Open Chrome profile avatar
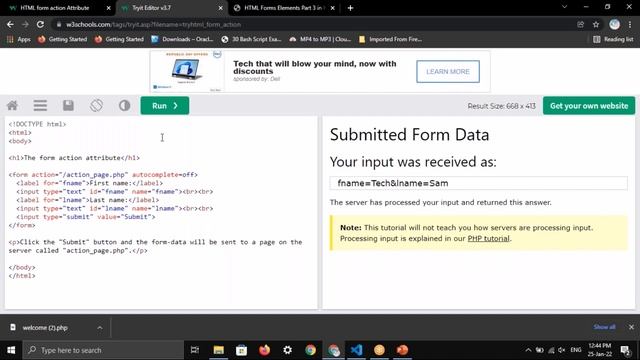Viewport: 640px width, 360px height. point(614,24)
